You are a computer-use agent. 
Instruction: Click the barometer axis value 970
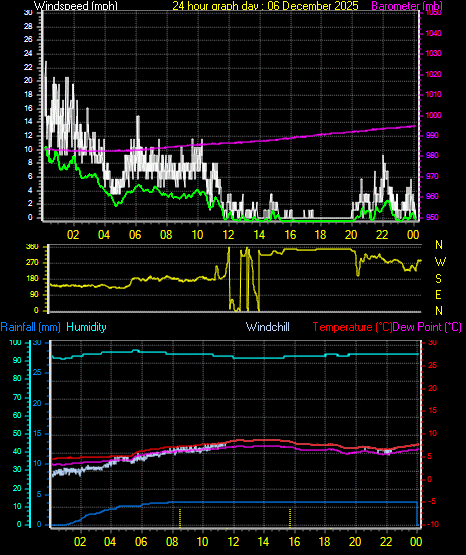432,176
